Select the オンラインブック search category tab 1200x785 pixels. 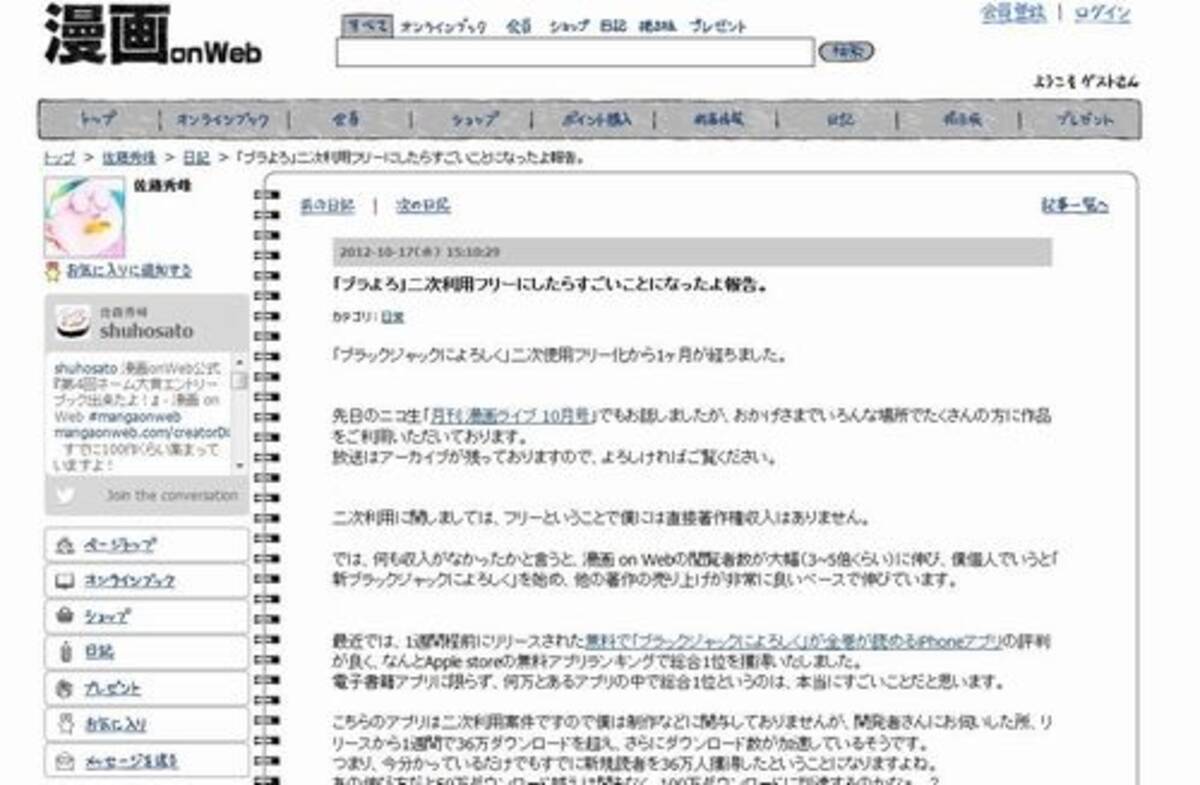443,27
